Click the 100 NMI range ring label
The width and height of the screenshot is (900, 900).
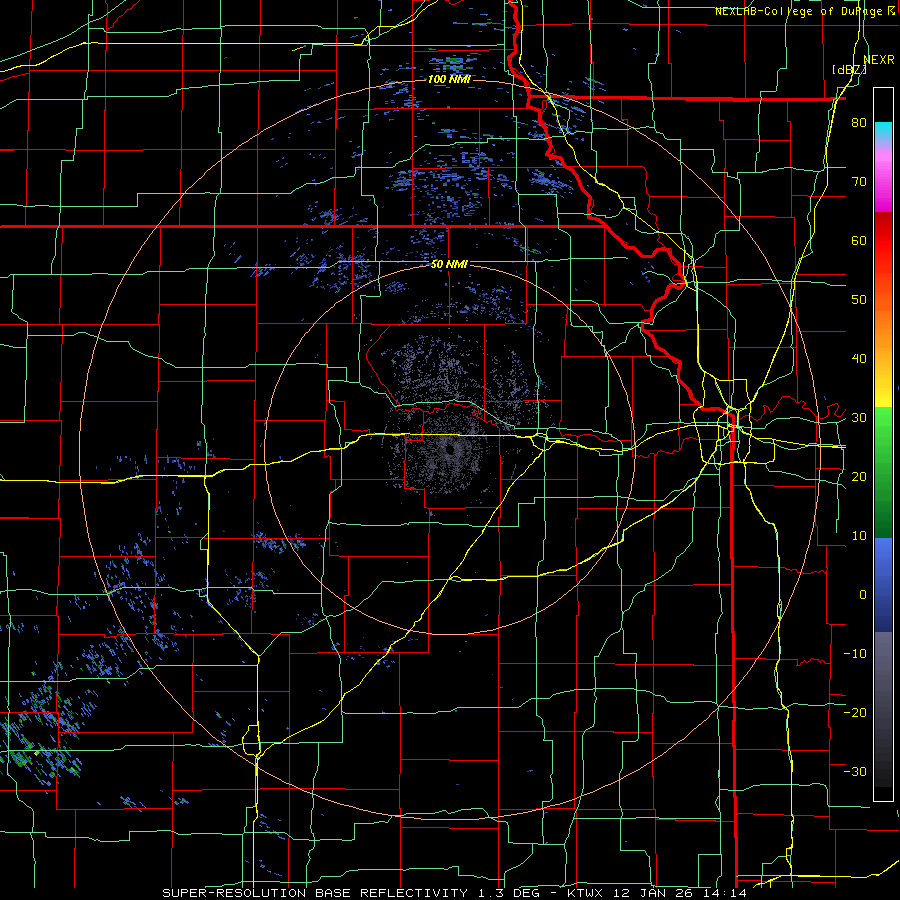(x=449, y=79)
